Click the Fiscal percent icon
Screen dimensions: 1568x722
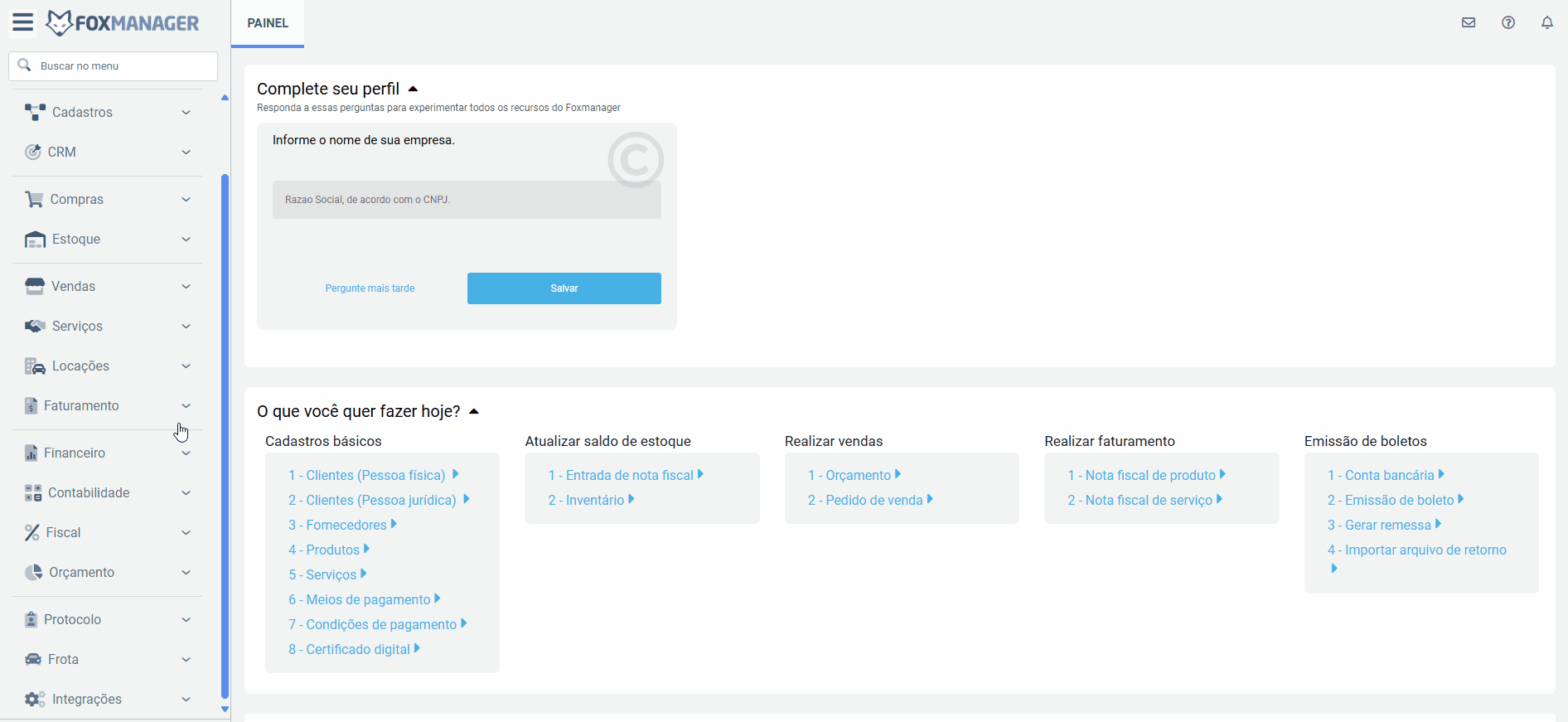point(31,532)
